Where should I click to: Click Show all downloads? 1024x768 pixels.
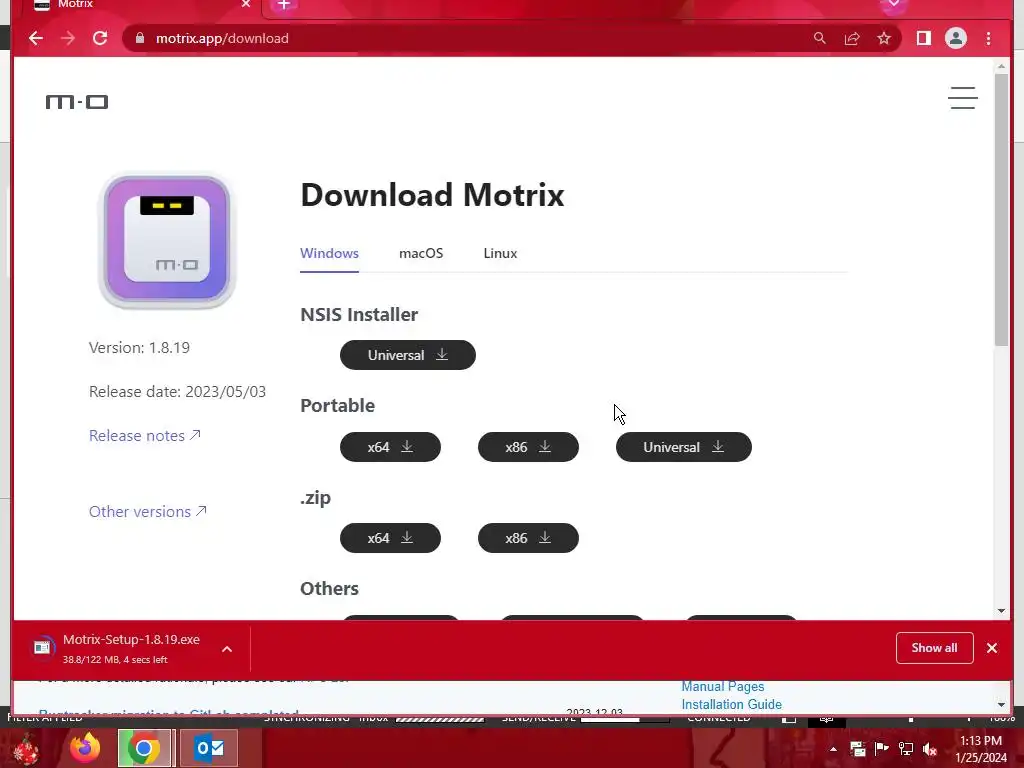pos(935,648)
